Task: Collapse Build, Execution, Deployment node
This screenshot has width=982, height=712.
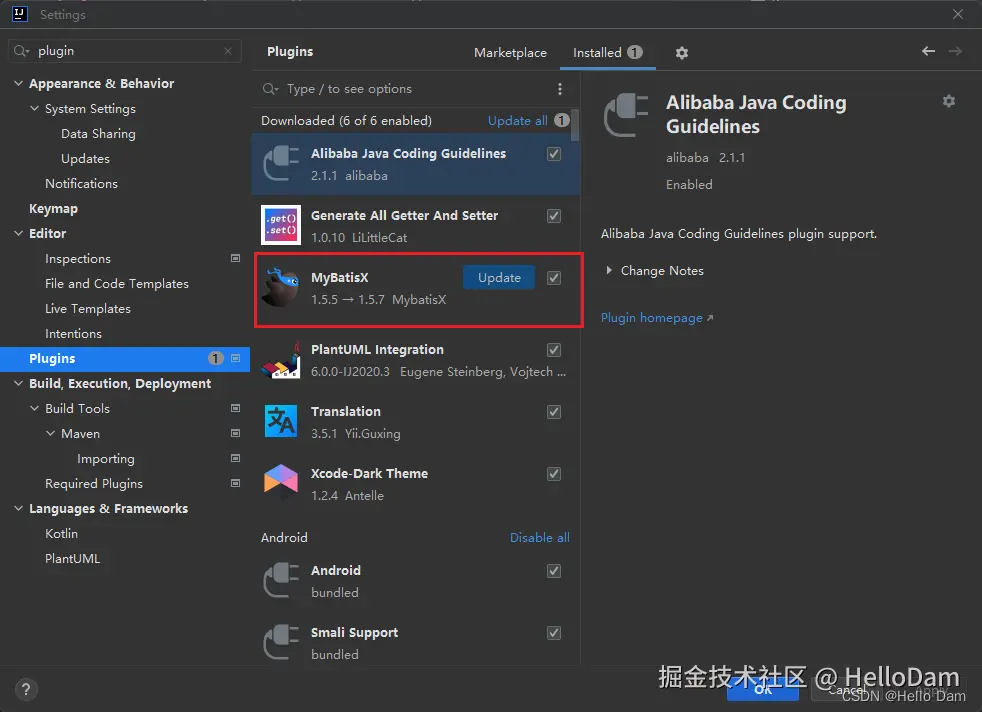Action: (x=18, y=383)
